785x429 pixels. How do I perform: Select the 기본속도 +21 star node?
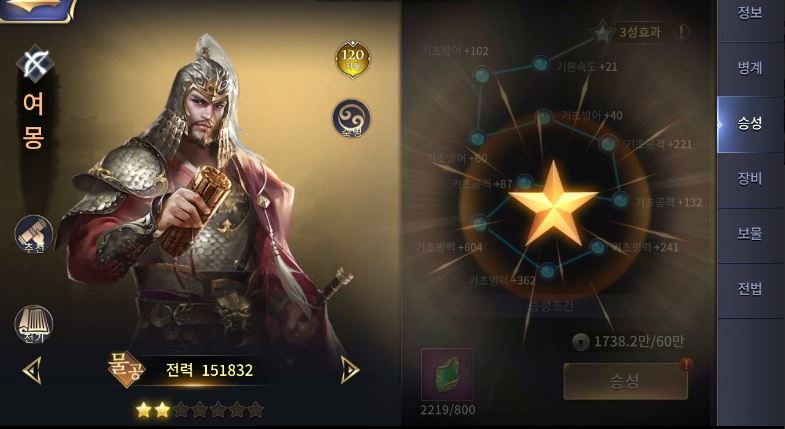click(541, 64)
